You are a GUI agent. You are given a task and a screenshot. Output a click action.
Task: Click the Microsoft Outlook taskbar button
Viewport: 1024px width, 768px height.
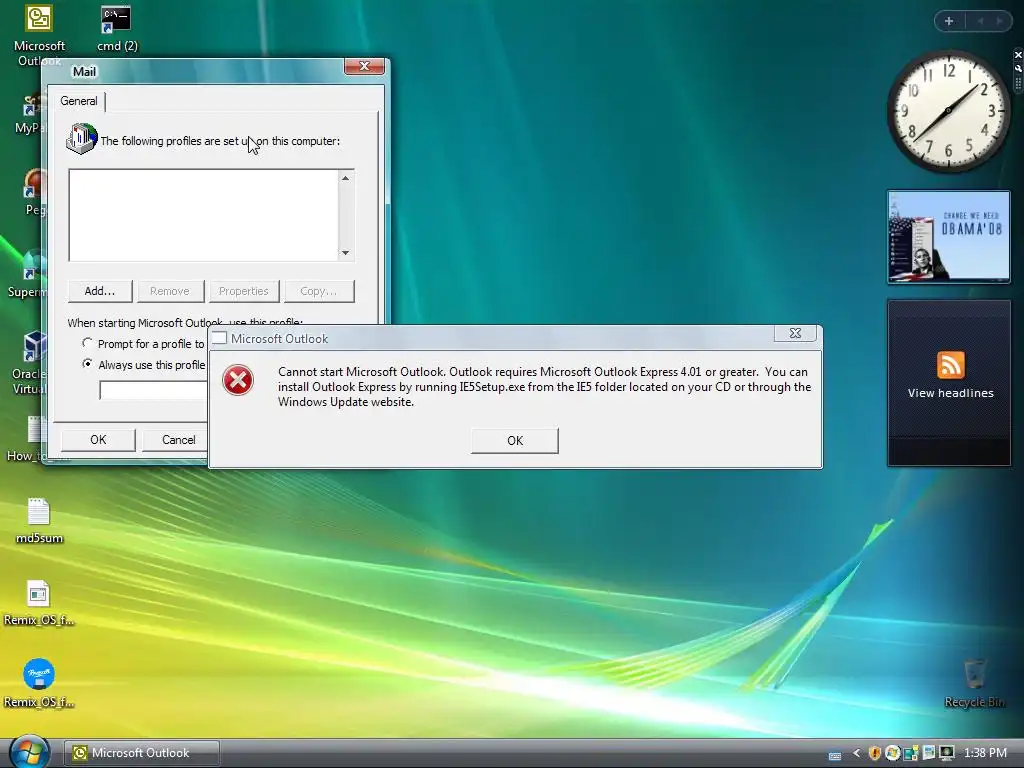click(142, 753)
